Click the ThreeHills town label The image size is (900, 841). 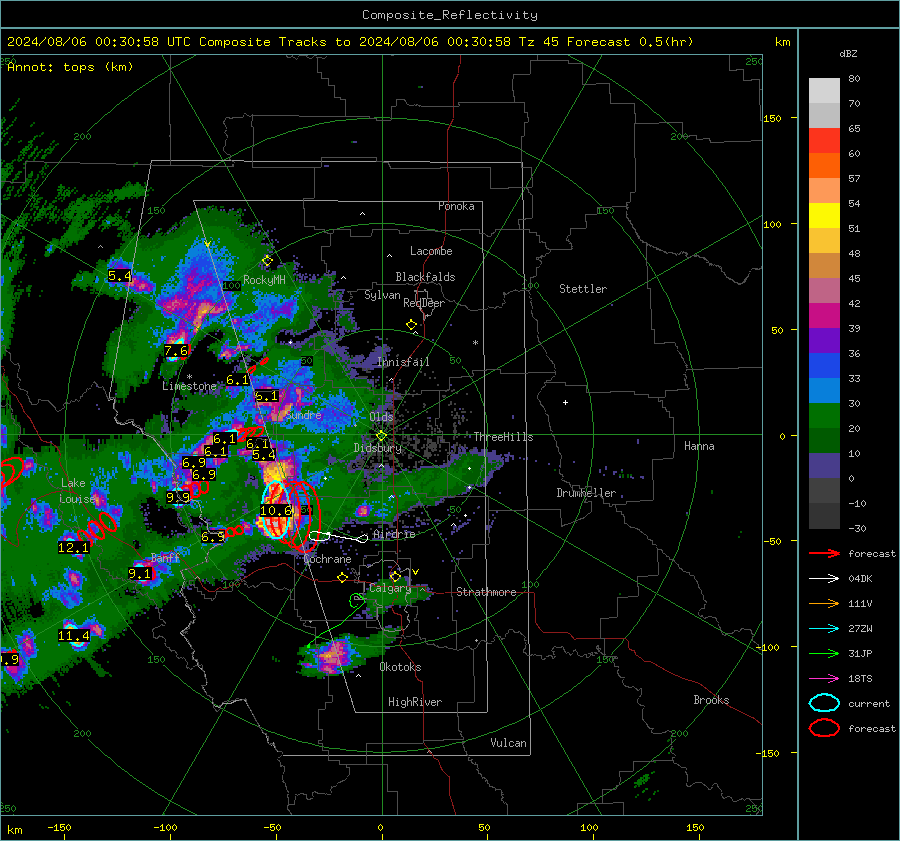click(x=503, y=437)
